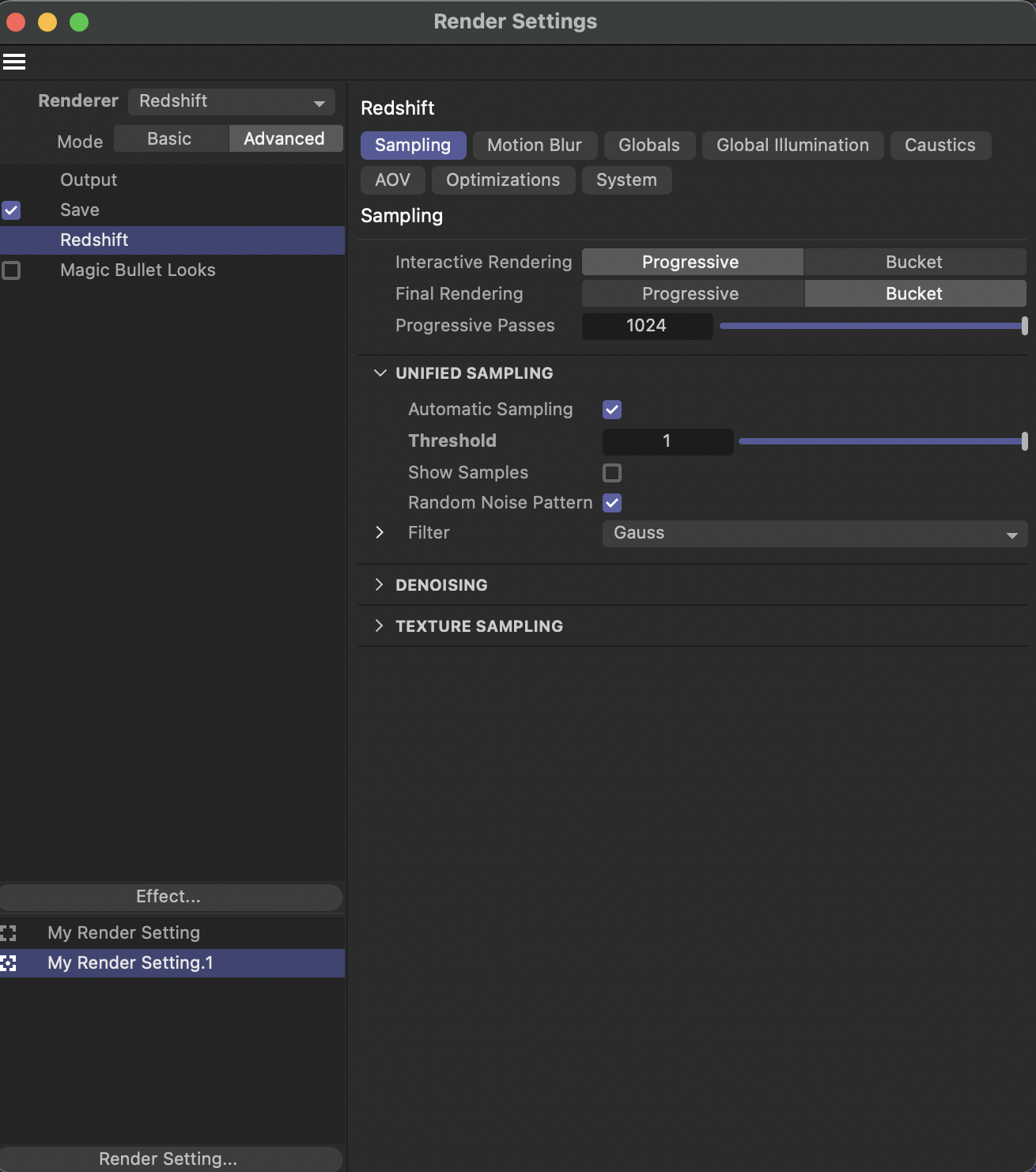1036x1172 pixels.
Task: Click the state icon beside My Render Setting
Action: tap(9, 932)
